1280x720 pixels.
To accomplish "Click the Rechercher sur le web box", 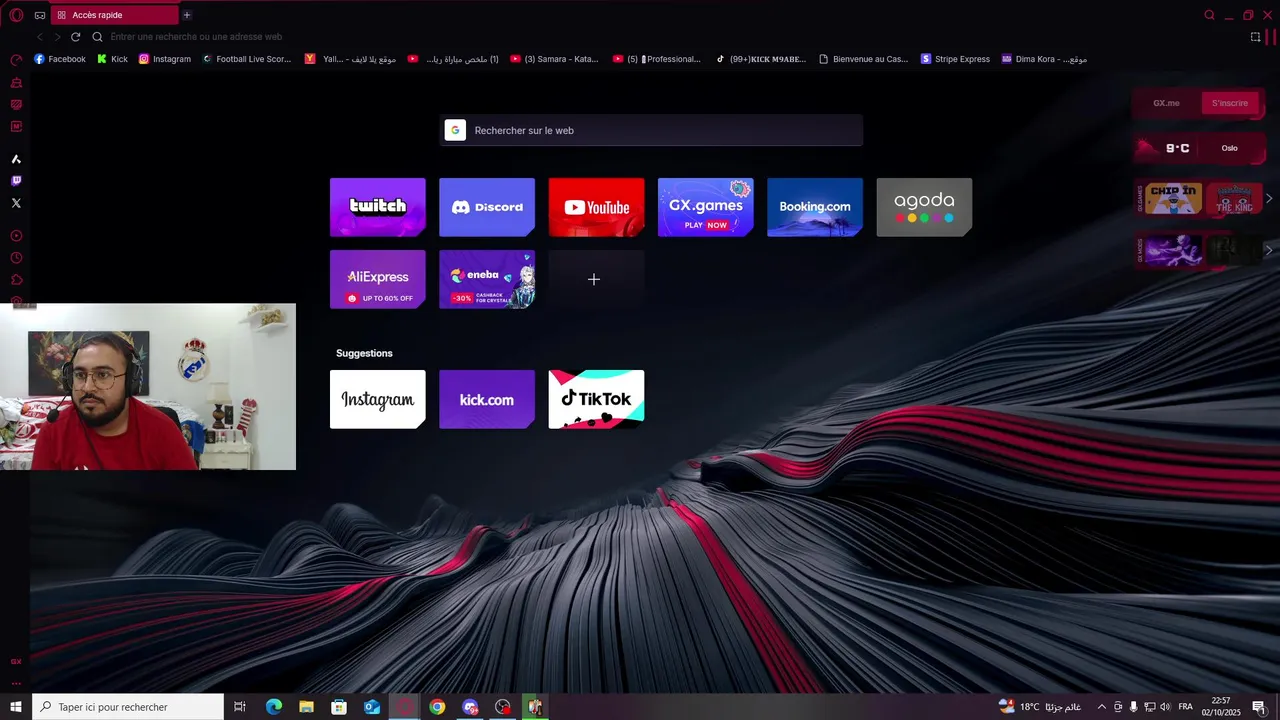I will 651,130.
